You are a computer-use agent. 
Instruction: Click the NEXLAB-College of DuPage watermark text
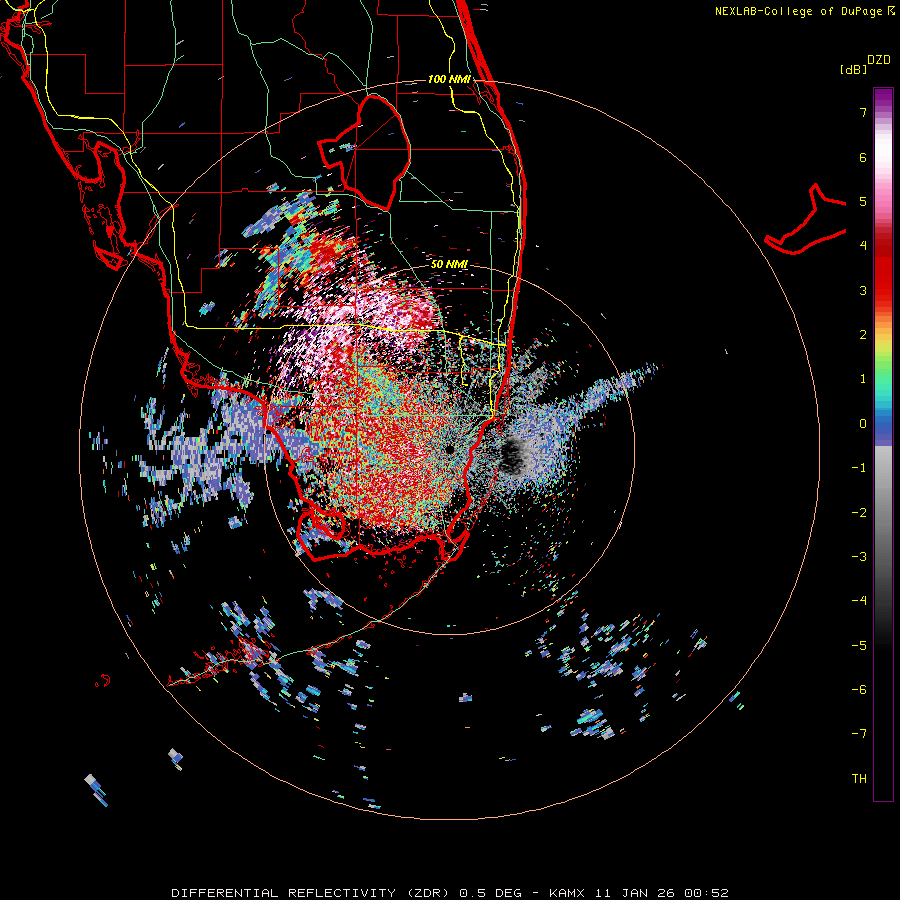[804, 11]
